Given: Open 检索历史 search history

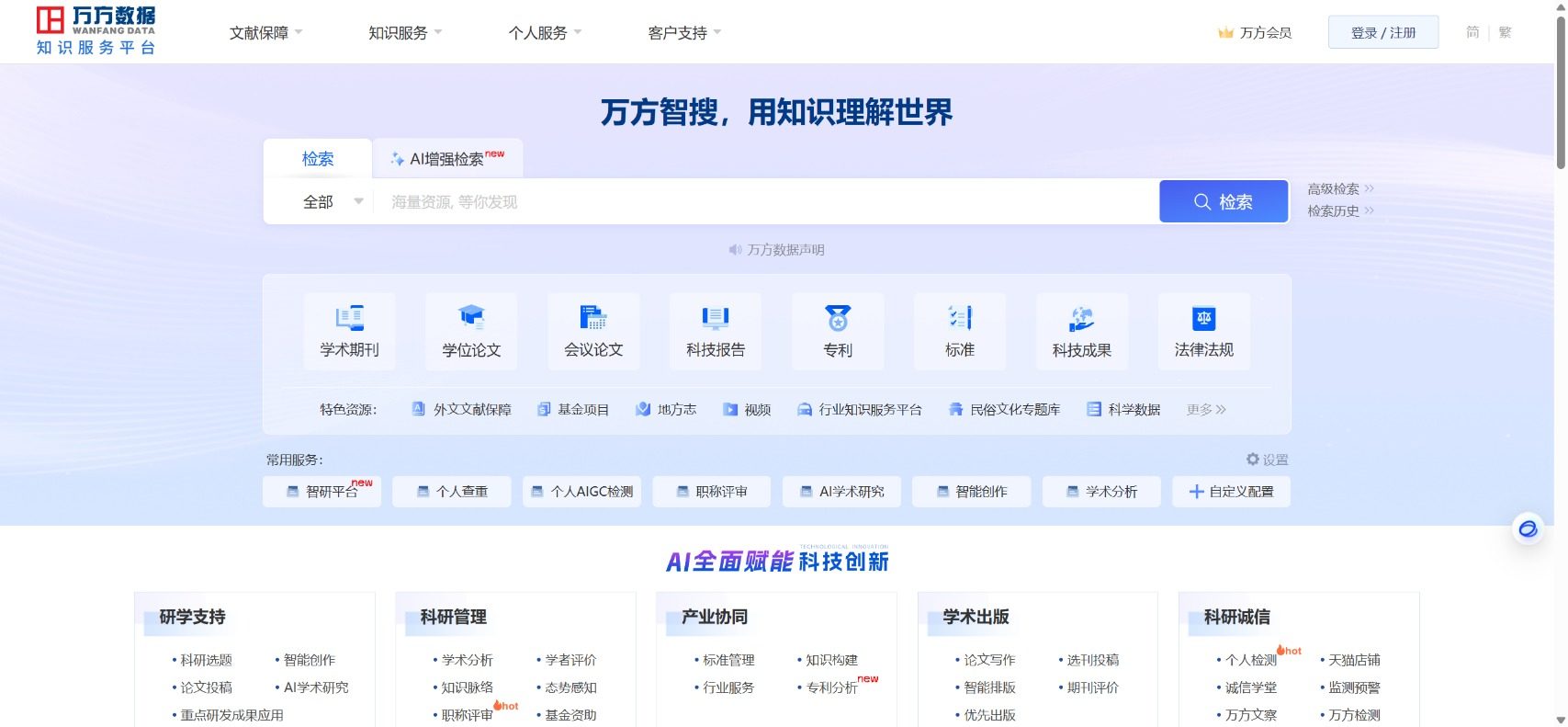Looking at the screenshot, I should 1340,210.
